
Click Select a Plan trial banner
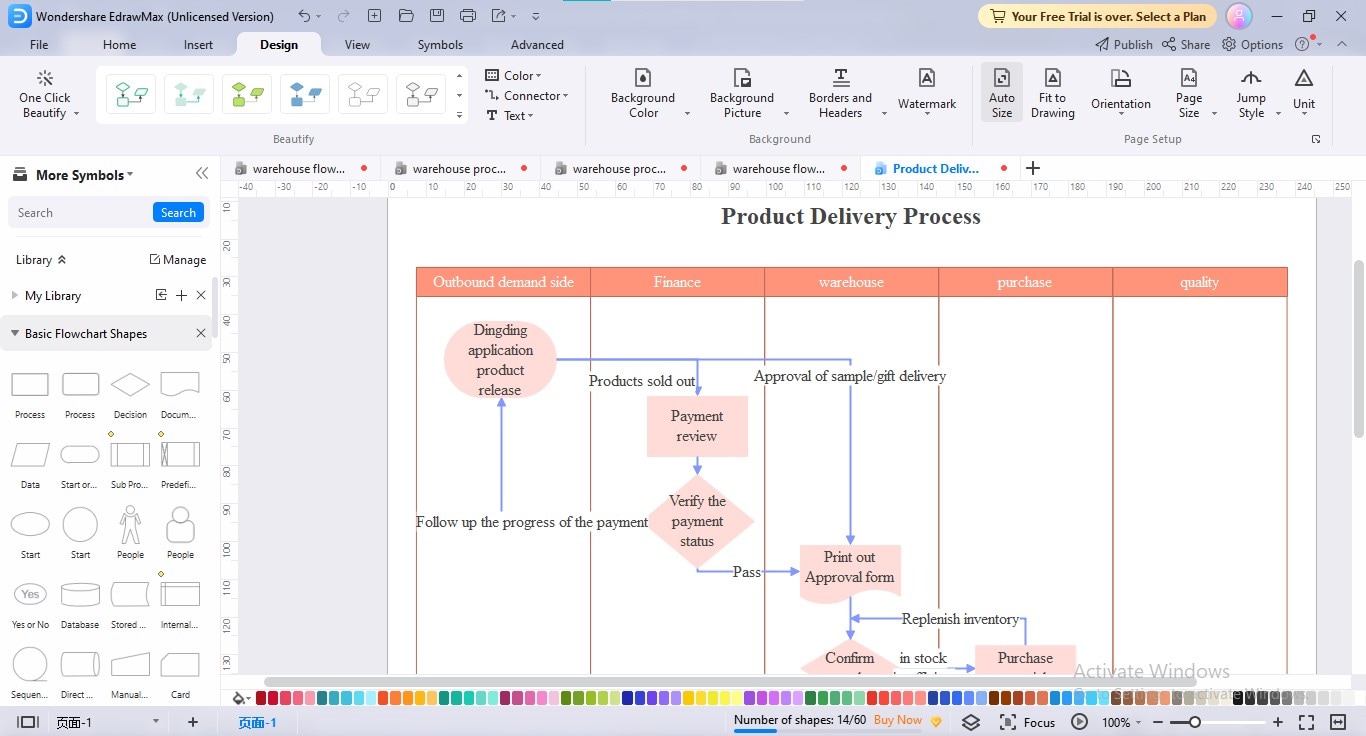pyautogui.click(x=1097, y=16)
